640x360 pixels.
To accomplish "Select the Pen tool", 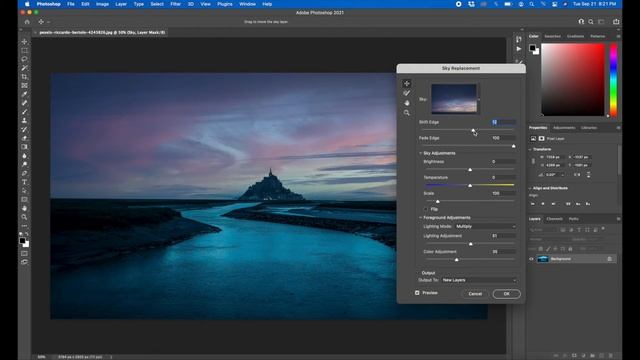I will click(24, 173).
